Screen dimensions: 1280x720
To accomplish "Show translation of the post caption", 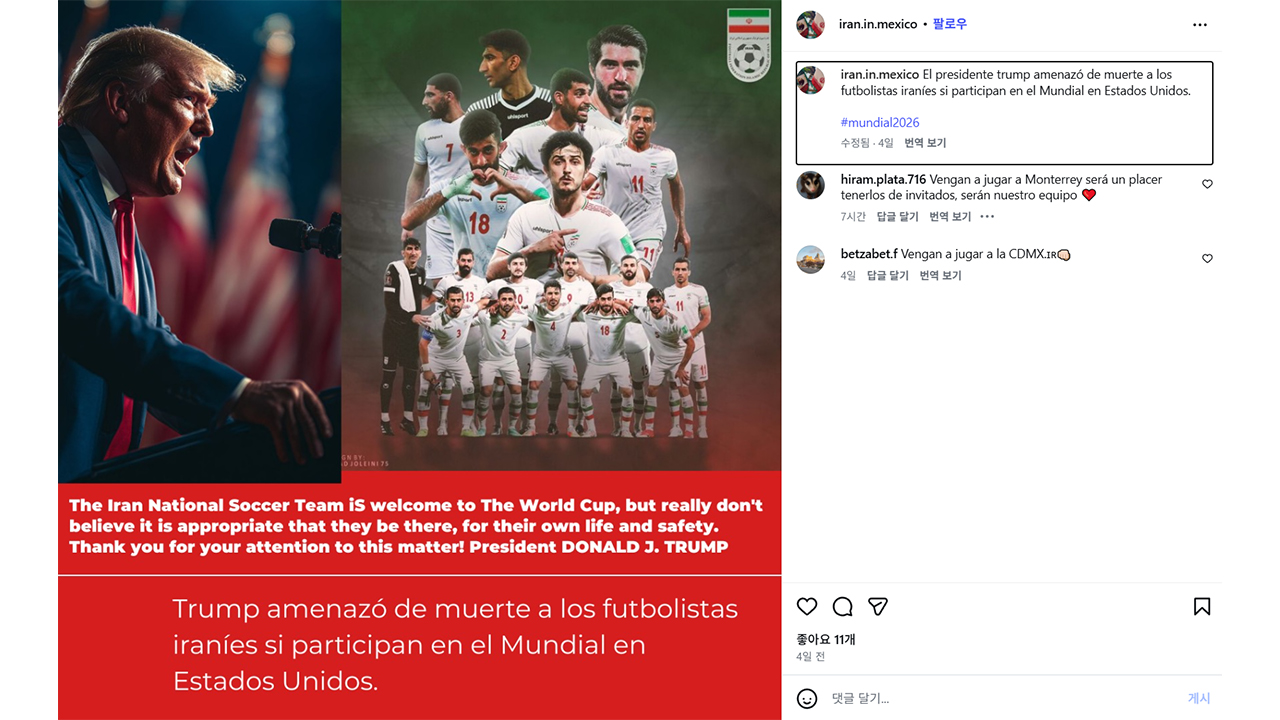I will click(925, 143).
